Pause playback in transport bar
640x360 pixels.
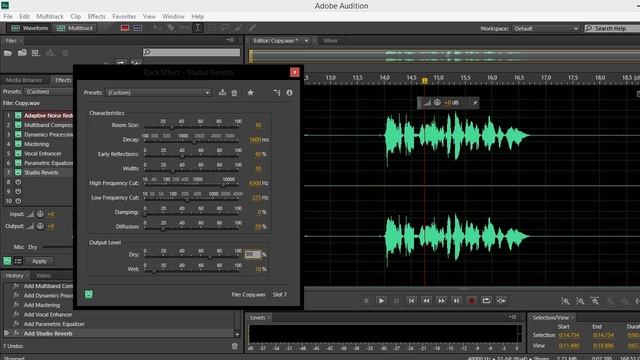pyautogui.click(x=396, y=300)
